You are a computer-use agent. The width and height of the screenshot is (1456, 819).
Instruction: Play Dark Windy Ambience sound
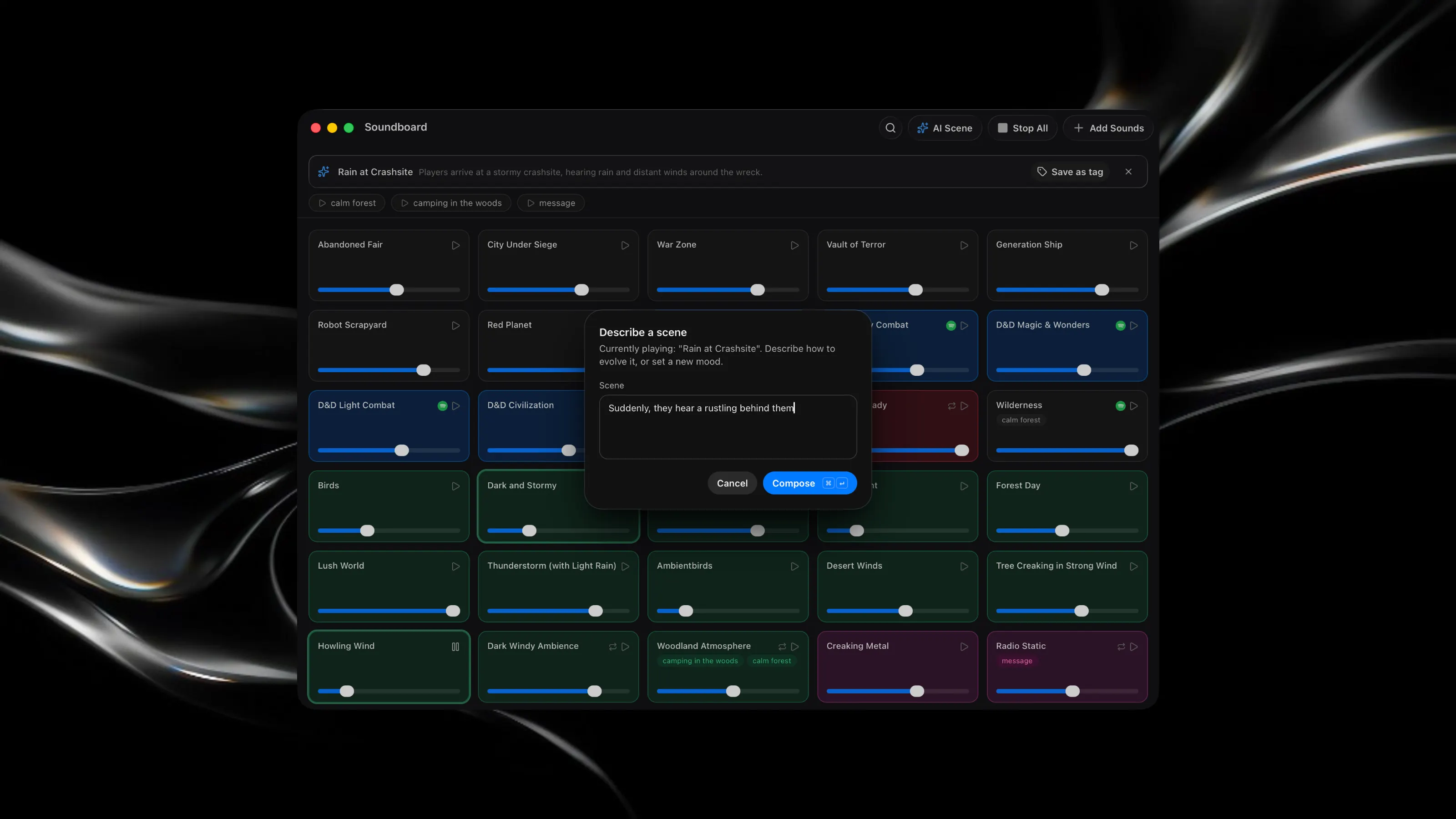tap(625, 647)
